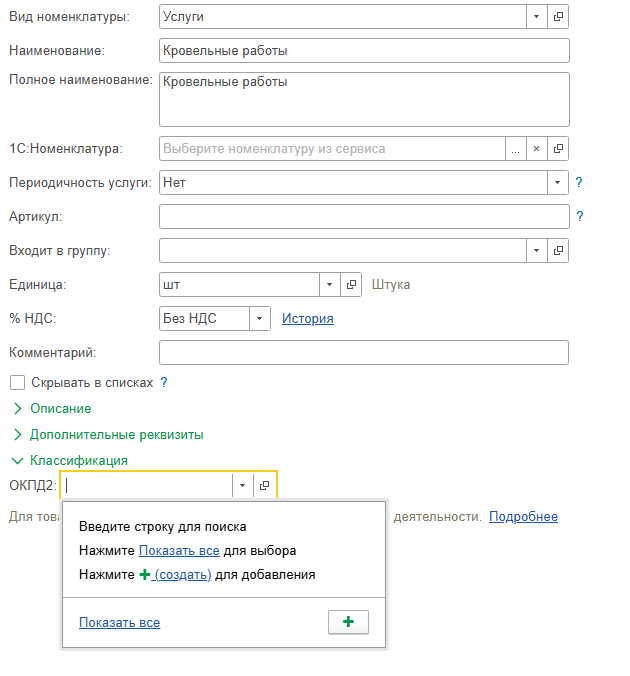The width and height of the screenshot is (630, 676).
Task: Open the % НДС dropdown
Action: click(259, 319)
